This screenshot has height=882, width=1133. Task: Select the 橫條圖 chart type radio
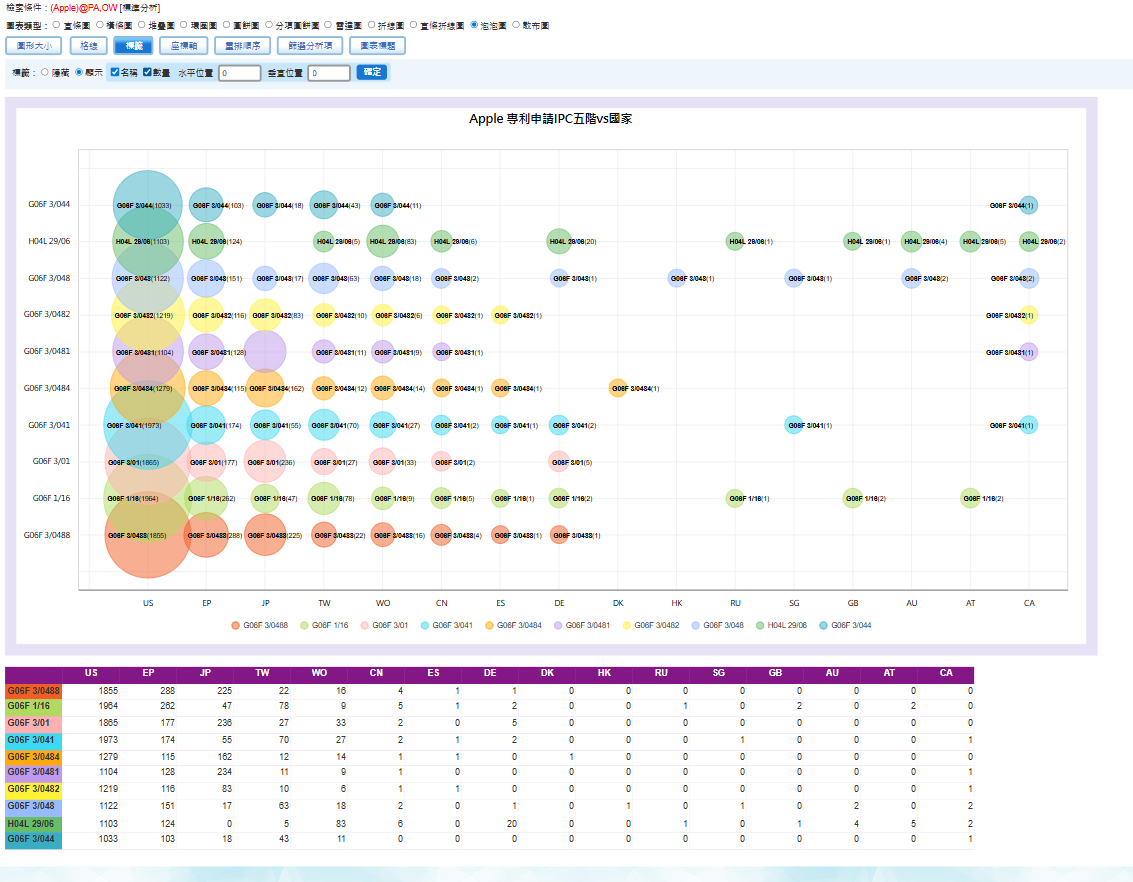(x=99, y=25)
